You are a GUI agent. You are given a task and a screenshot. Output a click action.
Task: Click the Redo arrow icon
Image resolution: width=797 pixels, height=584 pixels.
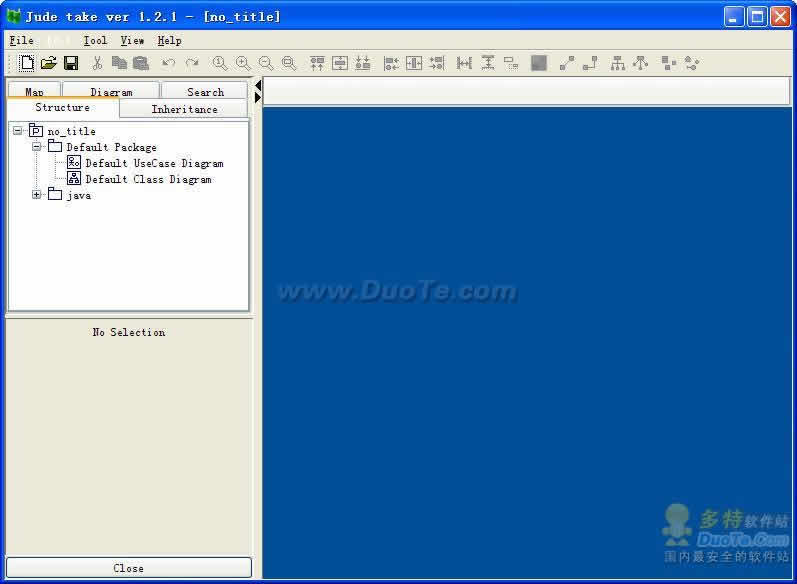coord(192,63)
